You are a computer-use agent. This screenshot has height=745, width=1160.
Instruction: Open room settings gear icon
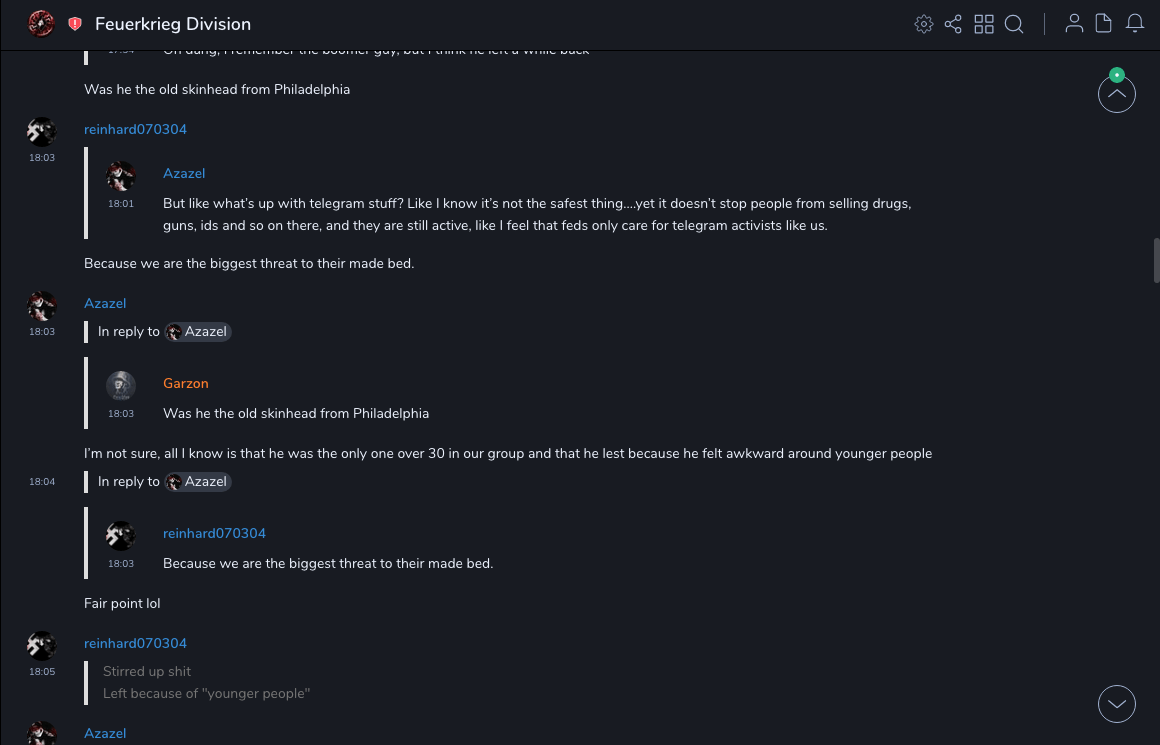(923, 24)
